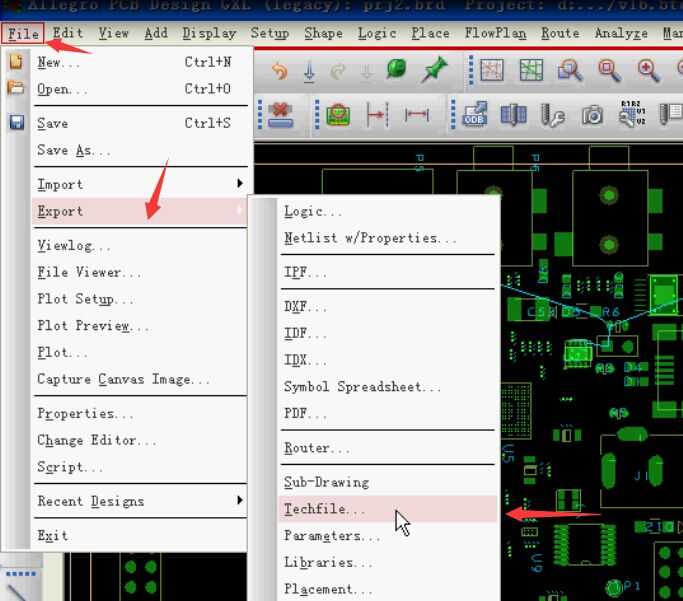The image size is (683, 601).
Task: Open the View menu
Action: tap(113, 33)
